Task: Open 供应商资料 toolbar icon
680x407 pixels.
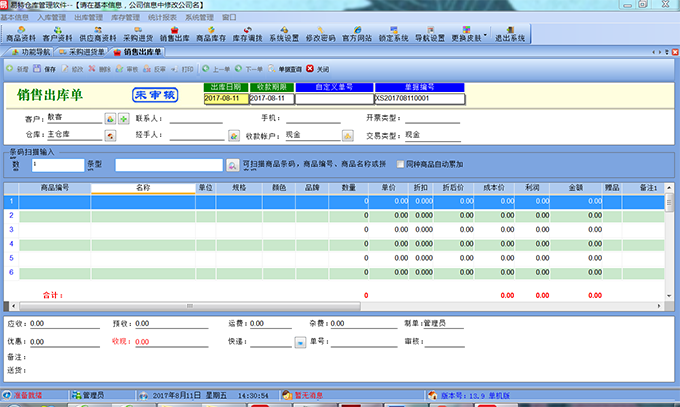Action: coord(98,34)
